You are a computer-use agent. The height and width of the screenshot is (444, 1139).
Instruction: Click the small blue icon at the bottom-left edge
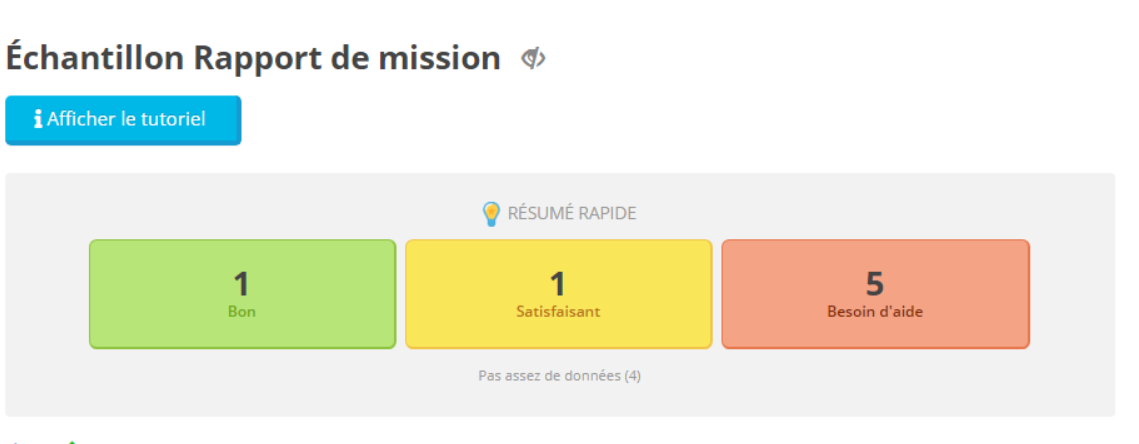click(16, 442)
